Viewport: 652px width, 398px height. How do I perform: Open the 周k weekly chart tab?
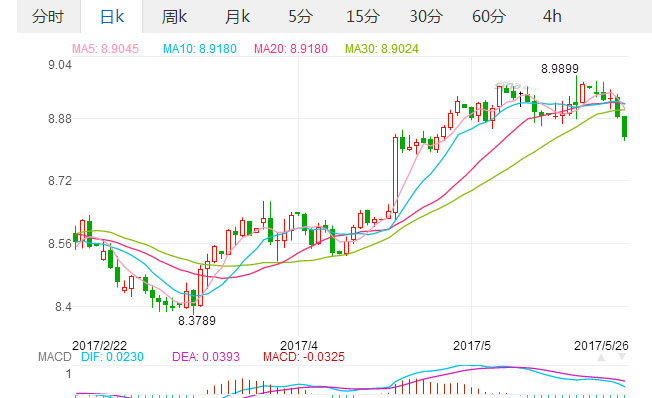click(174, 16)
